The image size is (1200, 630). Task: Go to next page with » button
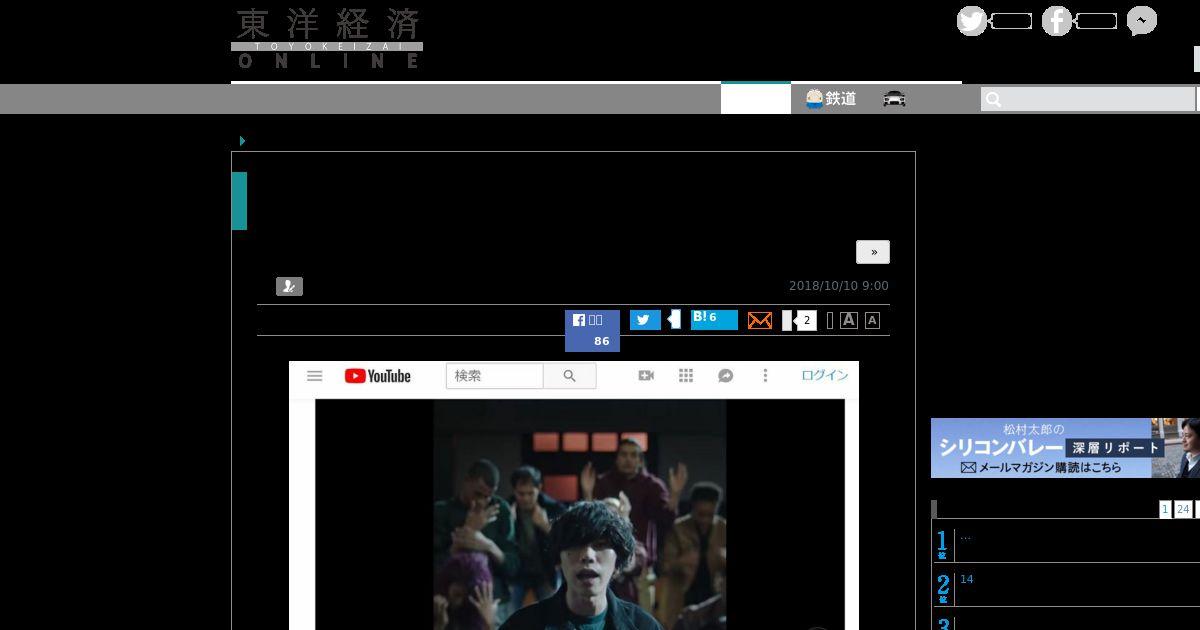pyautogui.click(x=873, y=252)
